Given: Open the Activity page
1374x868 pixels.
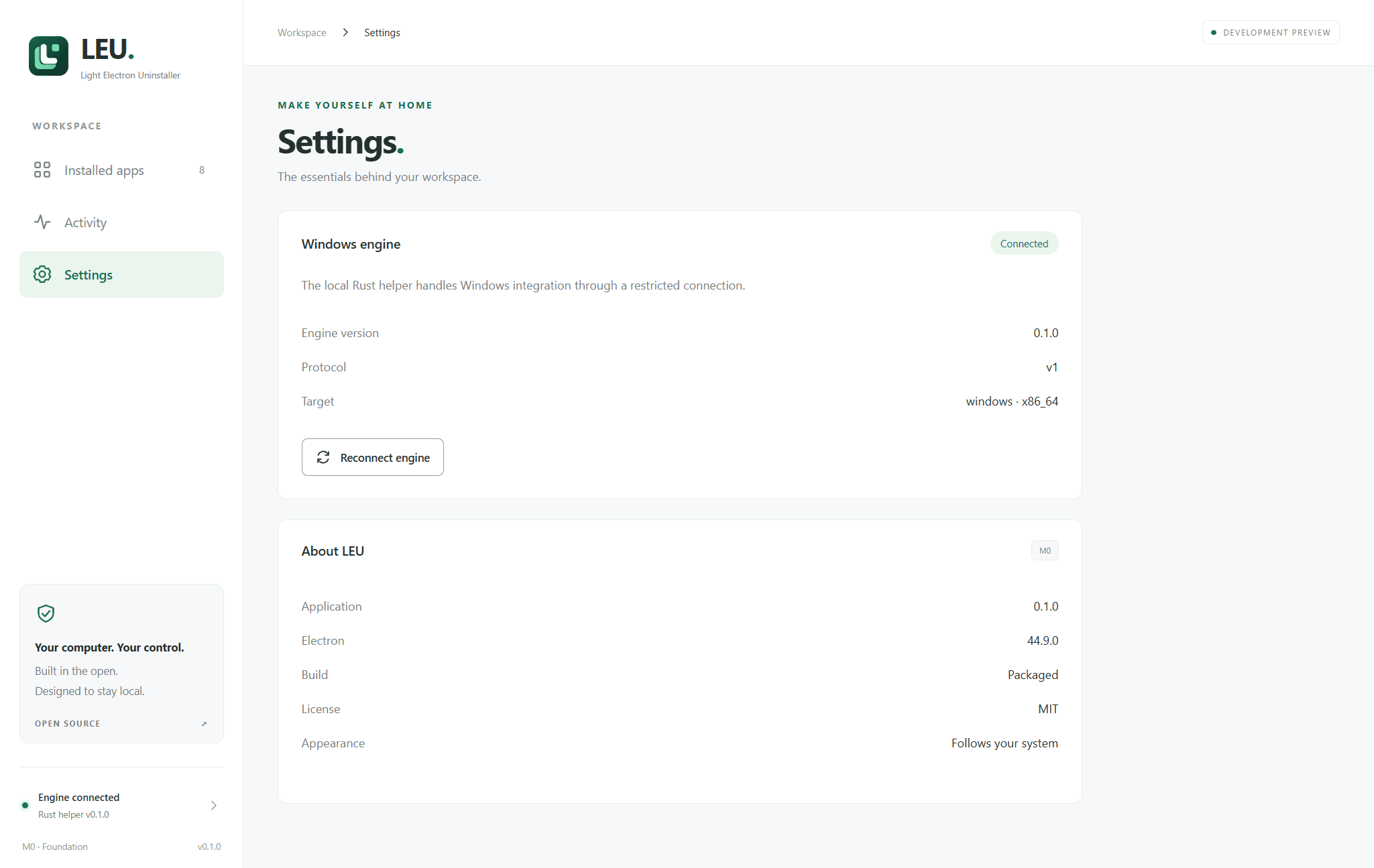Looking at the screenshot, I should pos(121,222).
